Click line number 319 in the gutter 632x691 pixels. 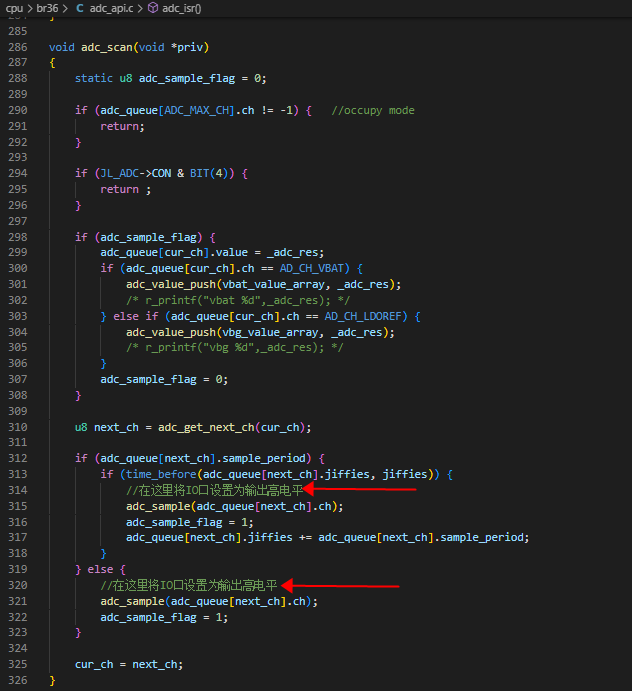(18, 569)
